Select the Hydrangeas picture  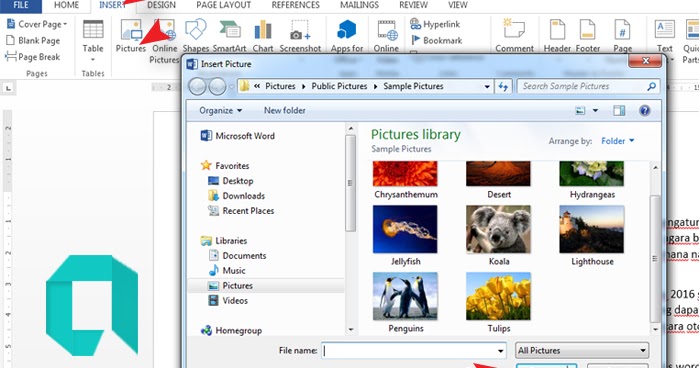coord(592,180)
